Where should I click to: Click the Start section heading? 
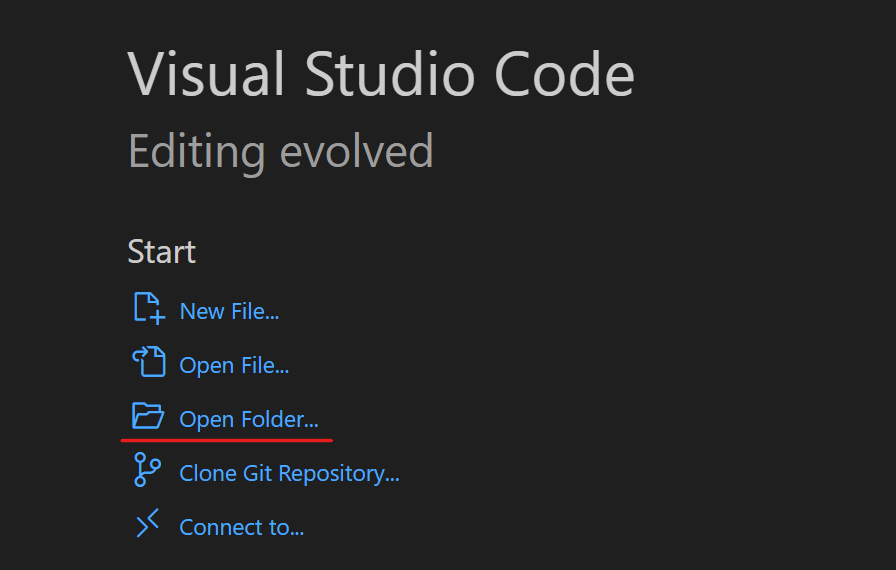click(162, 251)
